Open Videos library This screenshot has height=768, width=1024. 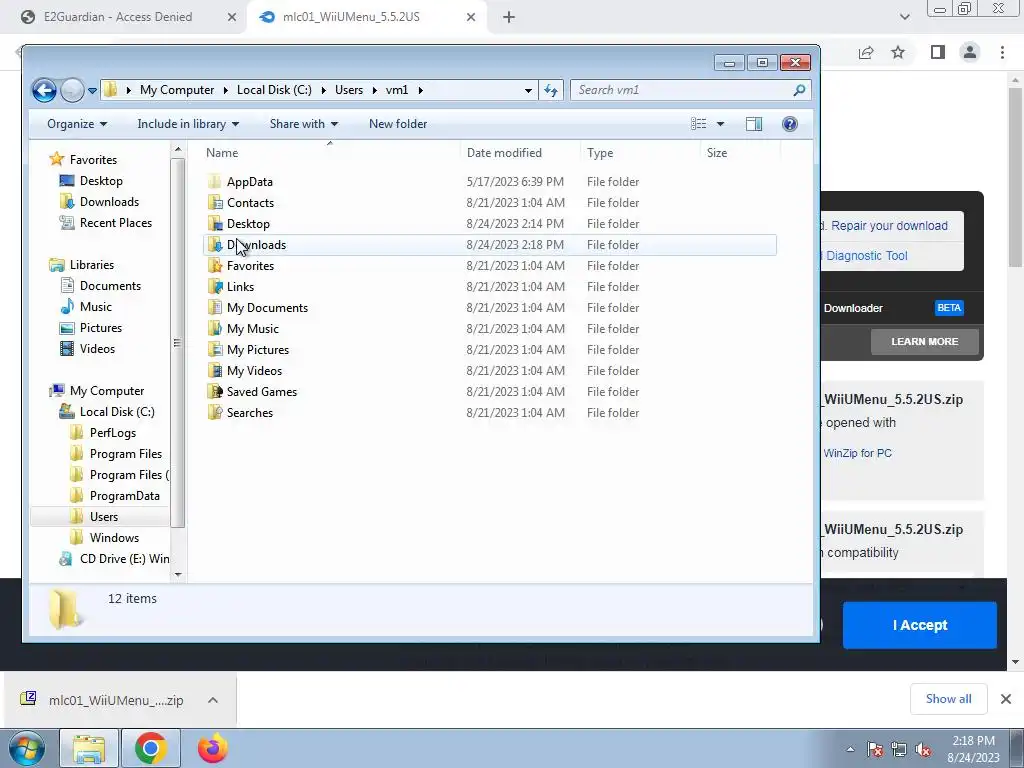[x=97, y=349]
